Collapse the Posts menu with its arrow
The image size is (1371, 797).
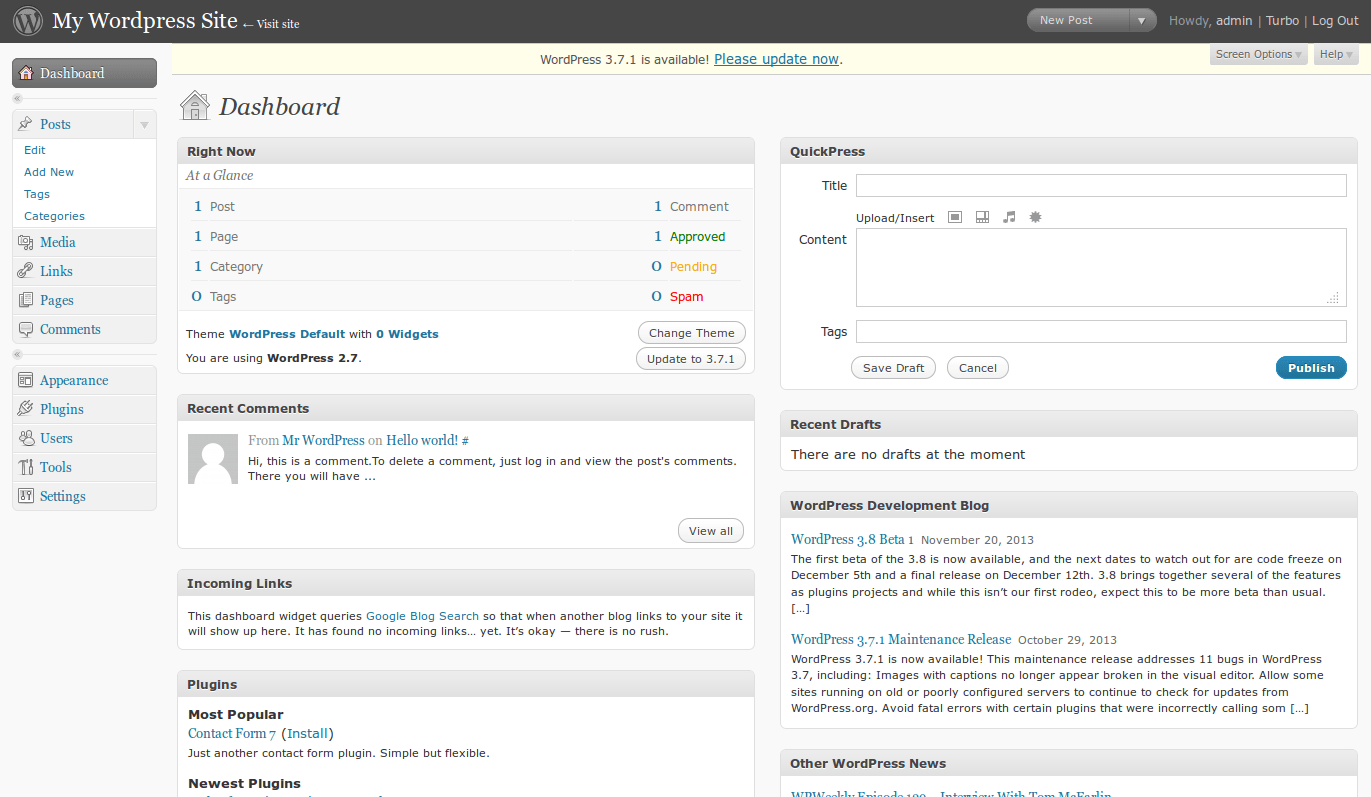(x=146, y=123)
